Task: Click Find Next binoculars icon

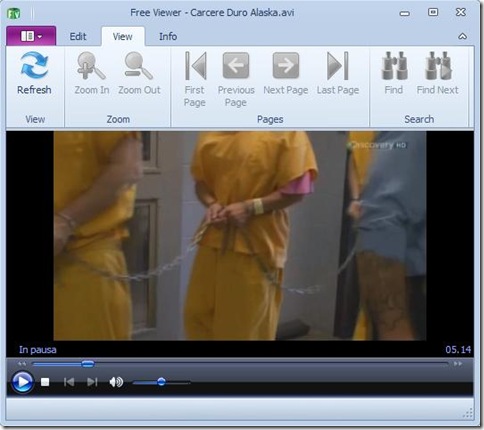Action: pyautogui.click(x=438, y=66)
